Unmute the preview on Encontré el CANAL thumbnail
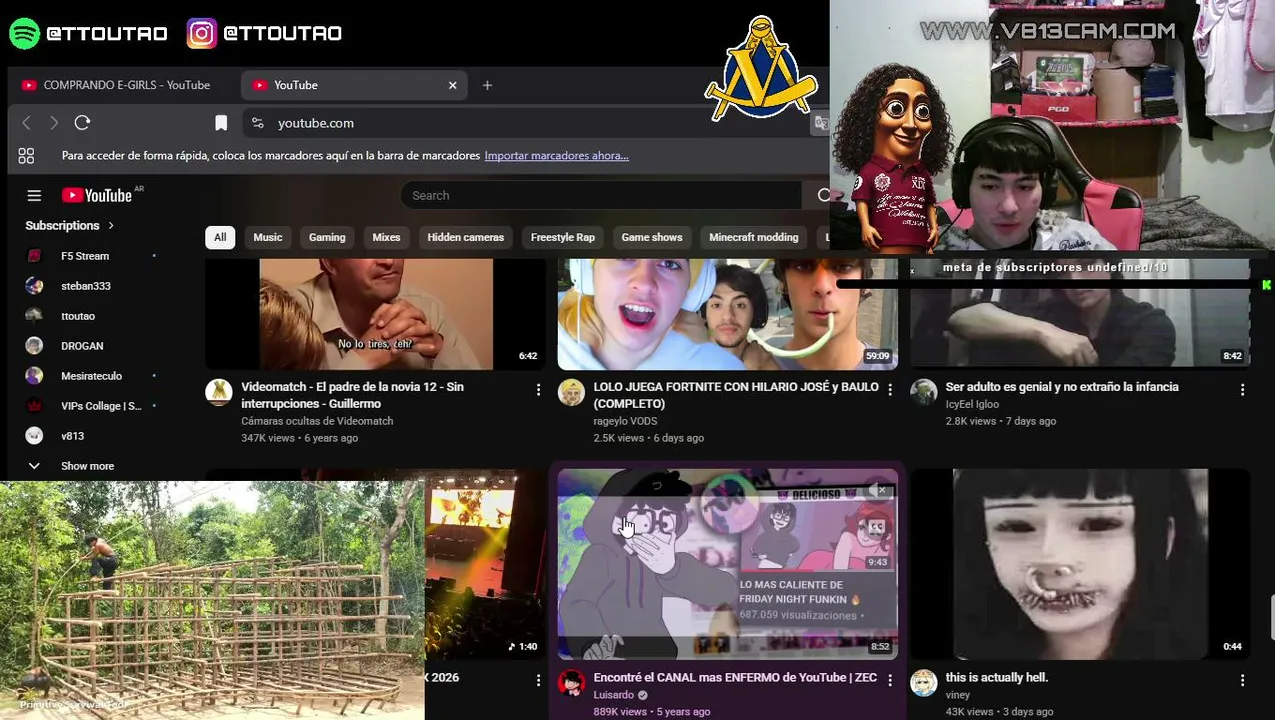 (878, 490)
